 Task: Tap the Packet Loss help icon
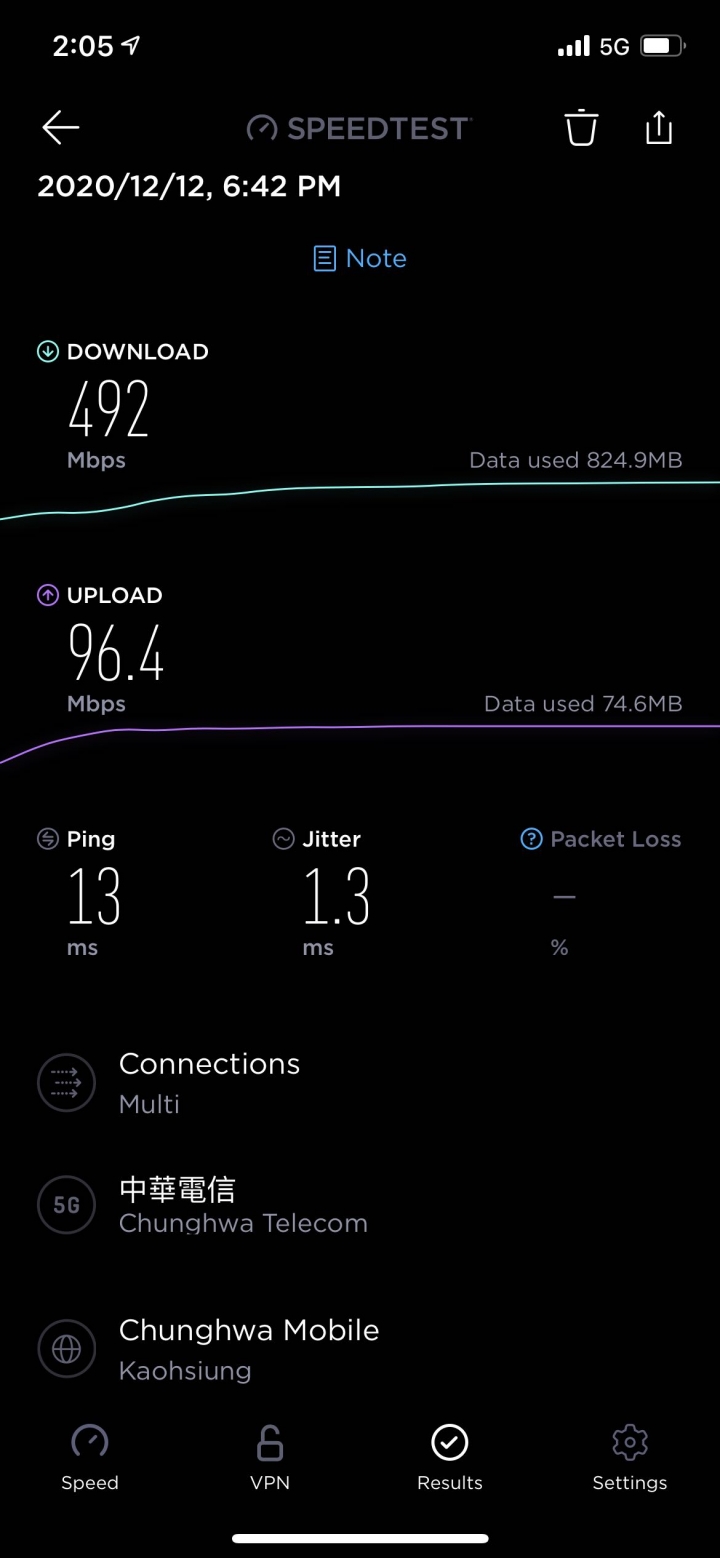531,839
